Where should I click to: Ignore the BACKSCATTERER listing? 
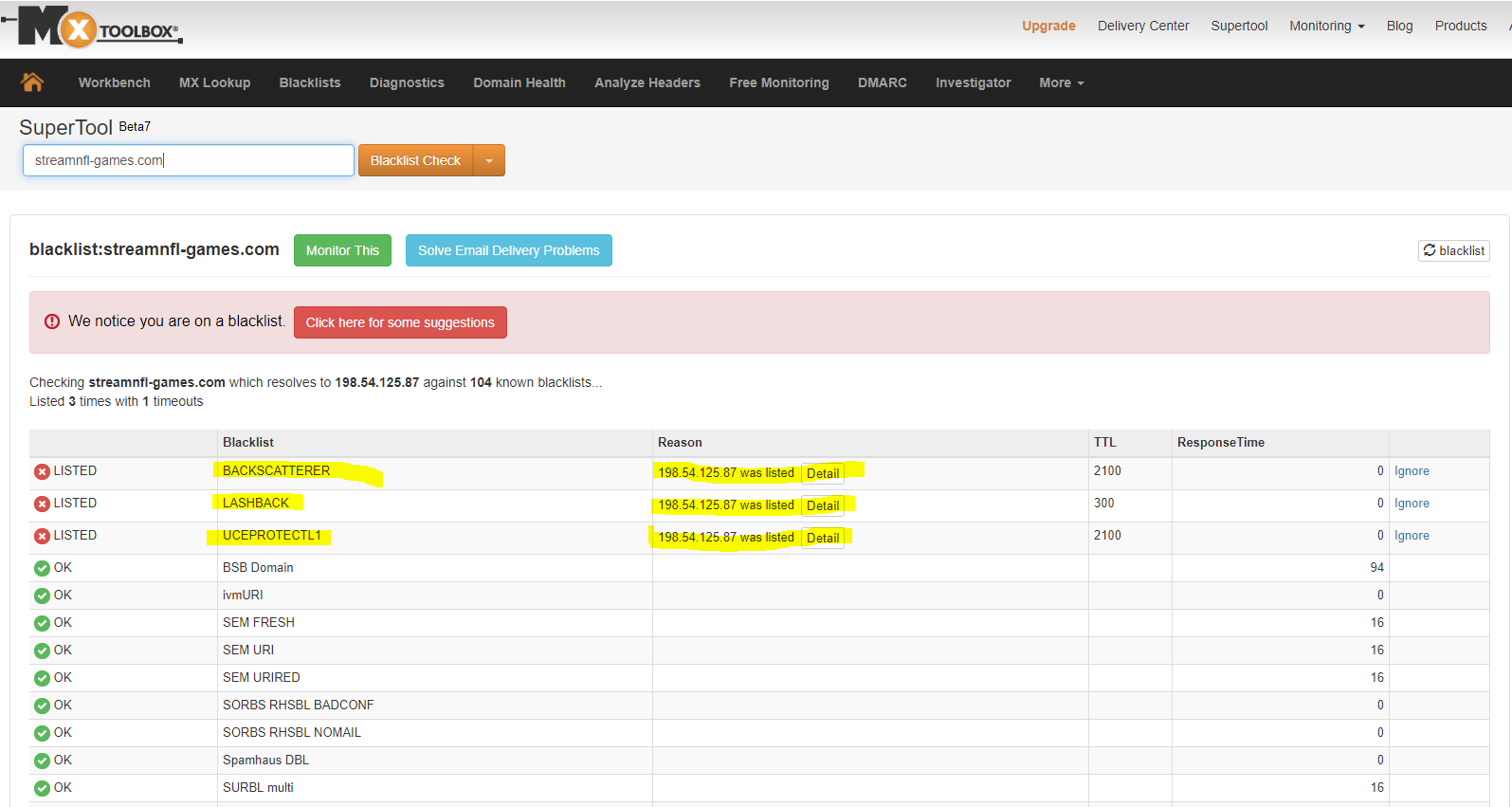(1412, 471)
